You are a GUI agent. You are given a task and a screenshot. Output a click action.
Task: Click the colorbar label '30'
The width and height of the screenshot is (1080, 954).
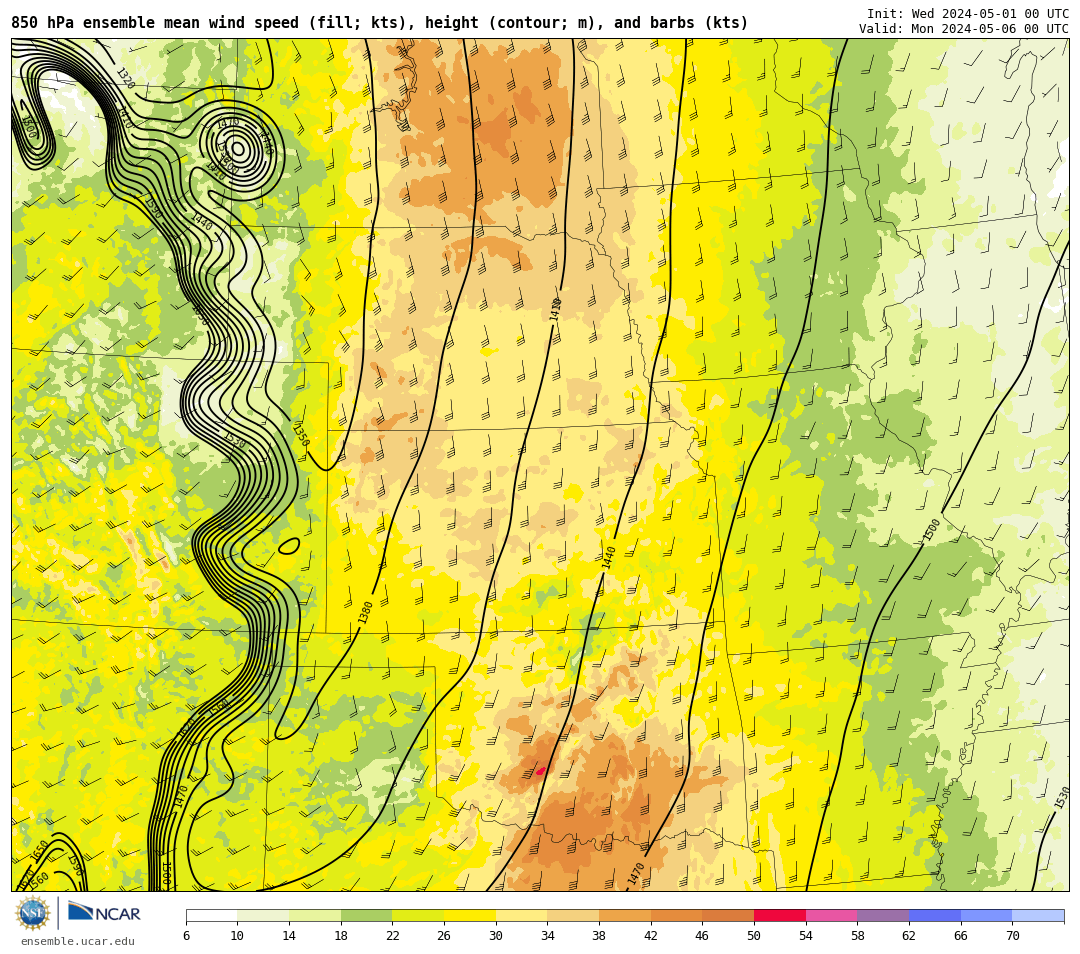(x=495, y=935)
